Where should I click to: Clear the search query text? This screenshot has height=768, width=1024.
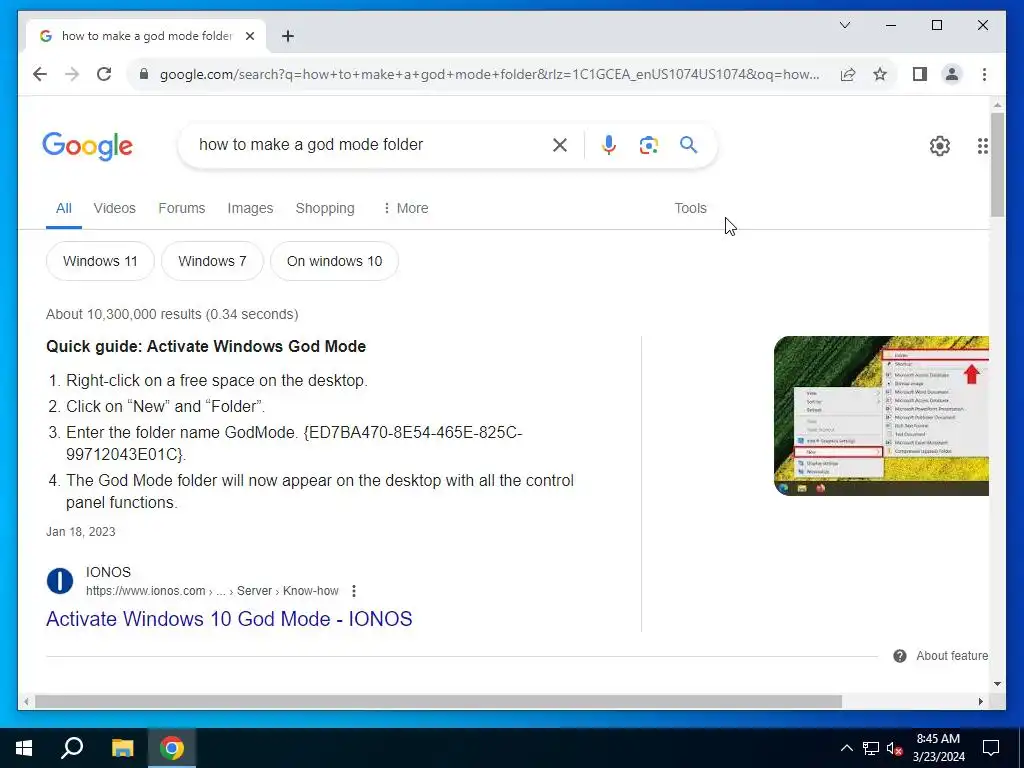(x=560, y=145)
